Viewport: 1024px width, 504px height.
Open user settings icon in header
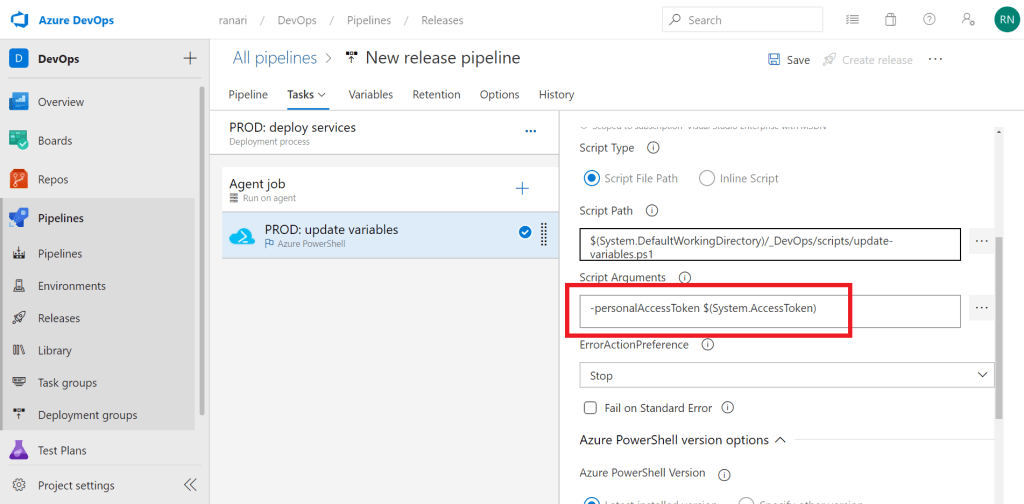pyautogui.click(x=967, y=20)
